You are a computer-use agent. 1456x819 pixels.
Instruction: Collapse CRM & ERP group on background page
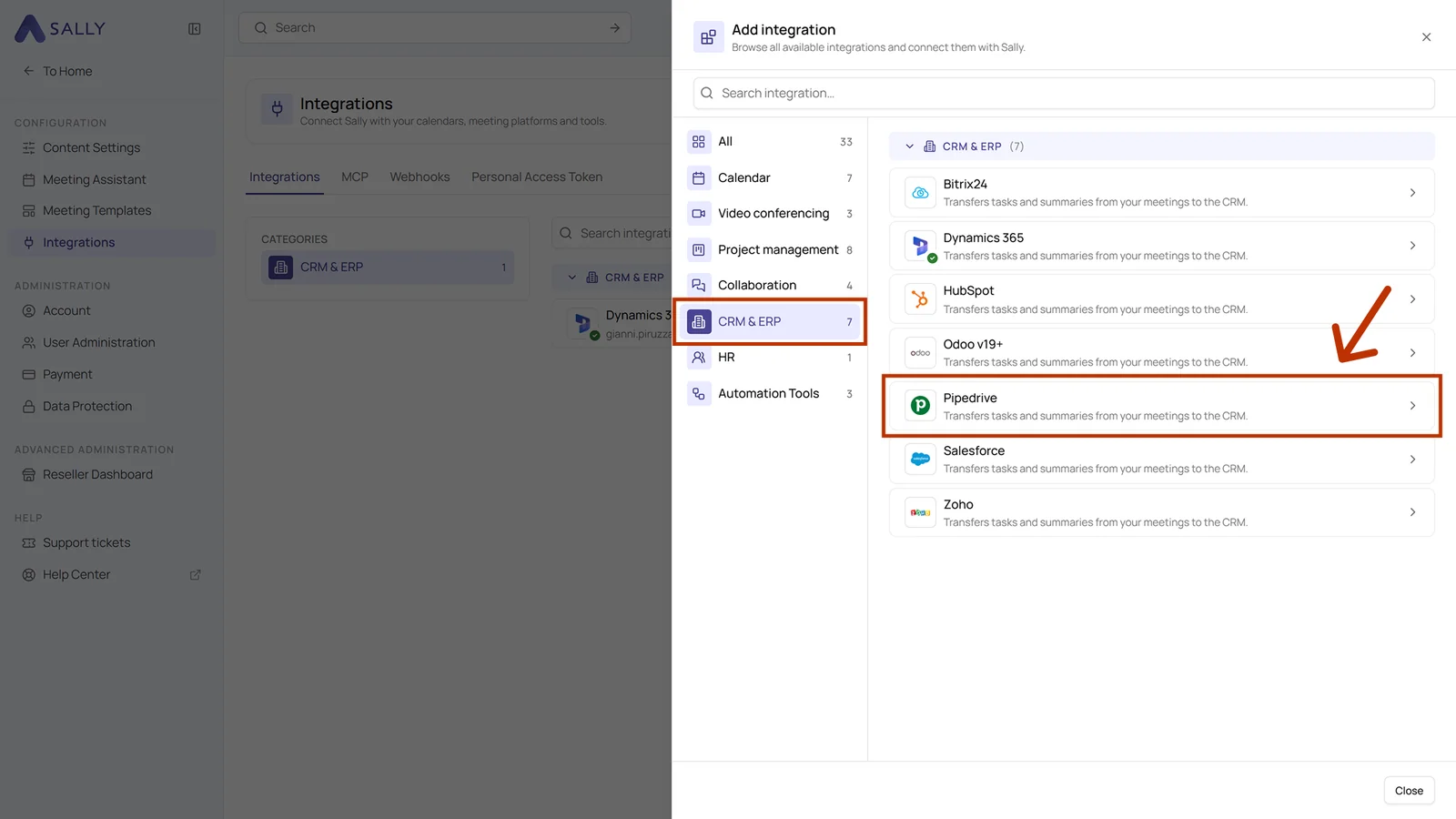point(572,278)
